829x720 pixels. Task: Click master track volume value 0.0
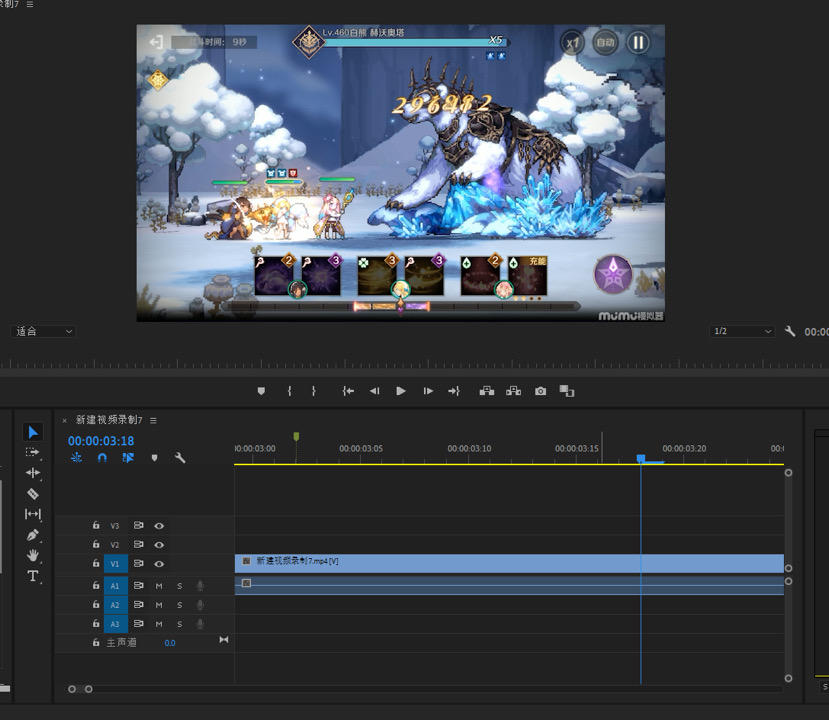coord(170,643)
